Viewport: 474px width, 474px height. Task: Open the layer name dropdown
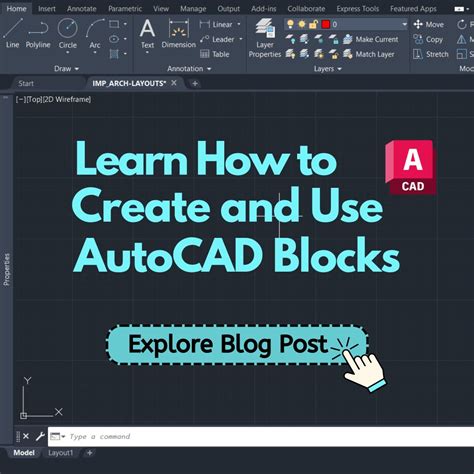tap(404, 24)
